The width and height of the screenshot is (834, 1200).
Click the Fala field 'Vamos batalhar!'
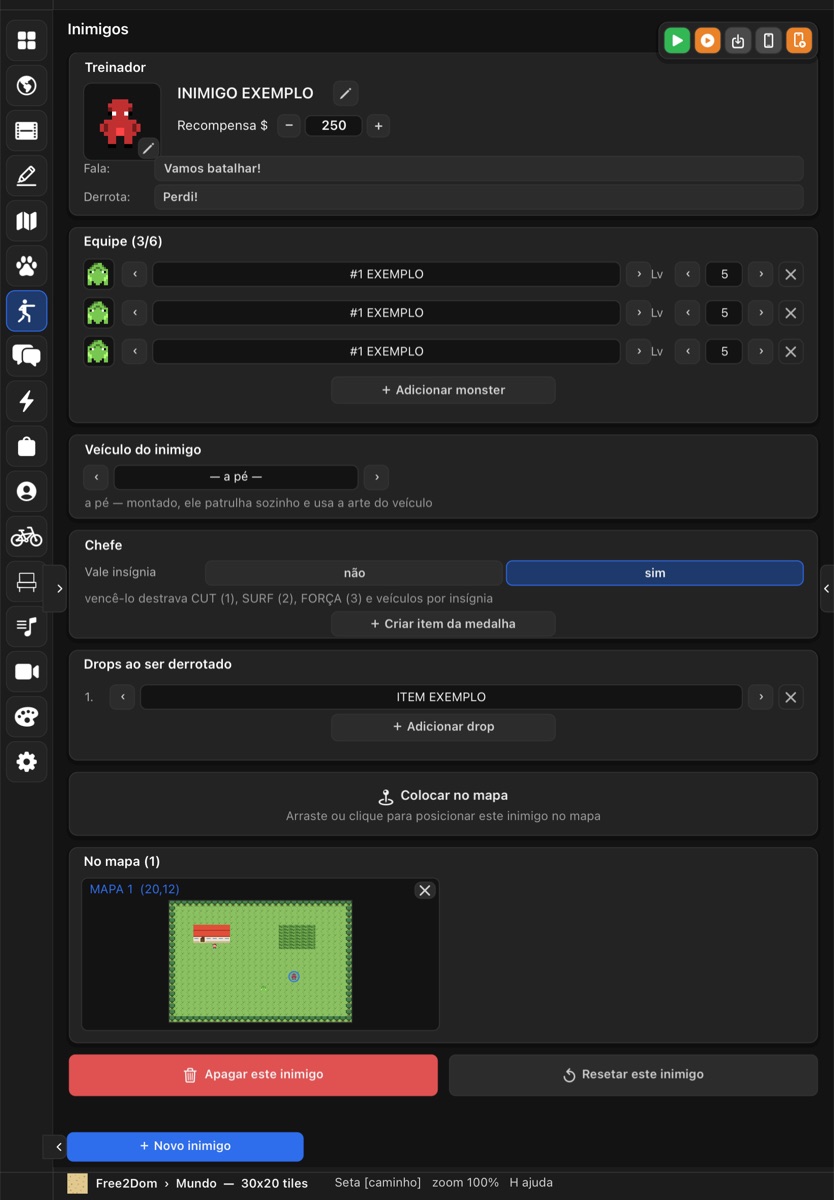[479, 169]
